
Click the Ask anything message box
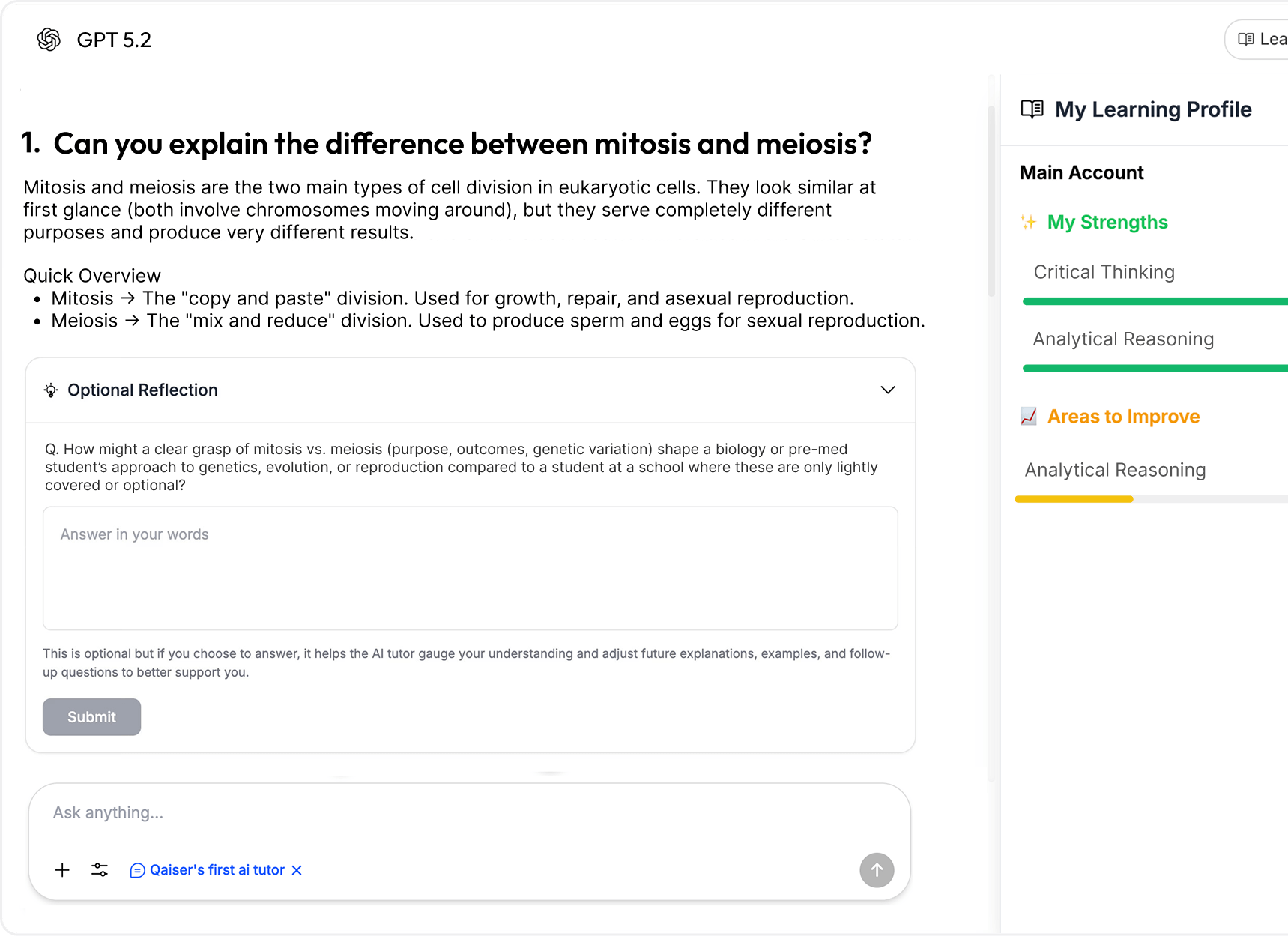pyautogui.click(x=469, y=813)
